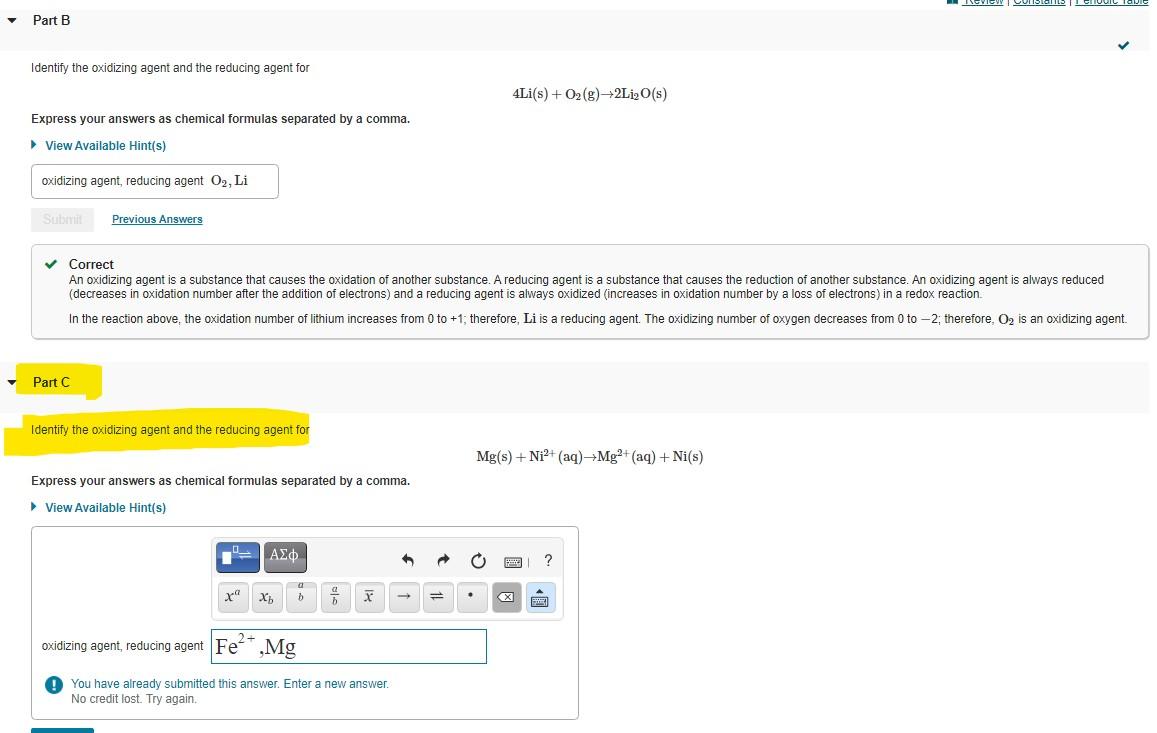Screen dimensions: 1157x733
Task: Click the blue exclamation info icon
Action: click(x=54, y=685)
